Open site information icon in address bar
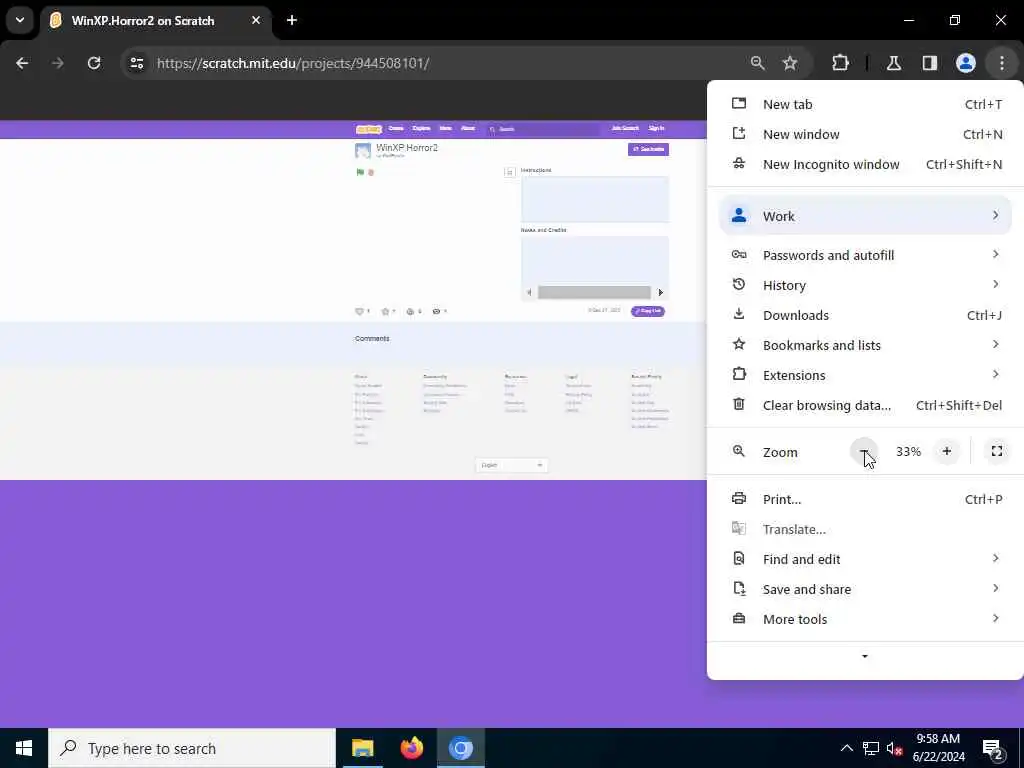Viewport: 1024px width, 768px height. (x=136, y=63)
